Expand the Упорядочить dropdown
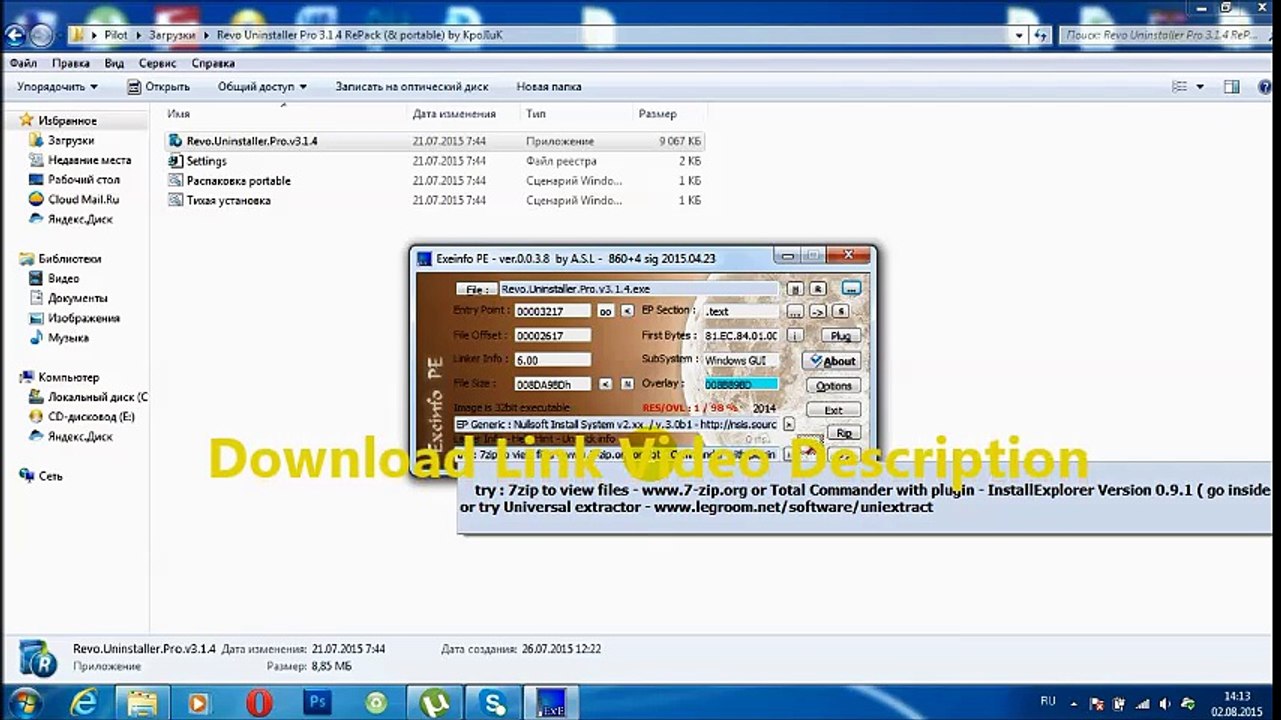Screen dimensions: 1281x720 (x=57, y=87)
